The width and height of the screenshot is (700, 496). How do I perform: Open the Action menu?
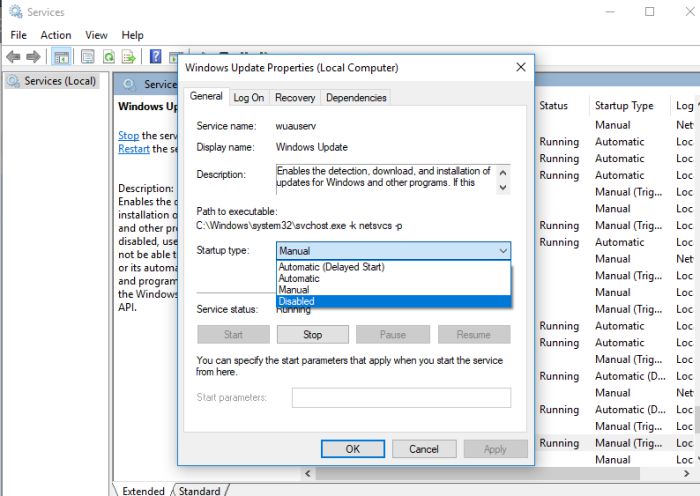(x=56, y=35)
